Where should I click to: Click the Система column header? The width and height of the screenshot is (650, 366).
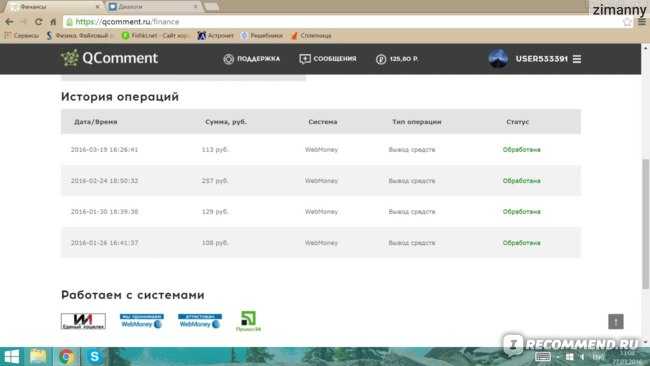[323, 122]
